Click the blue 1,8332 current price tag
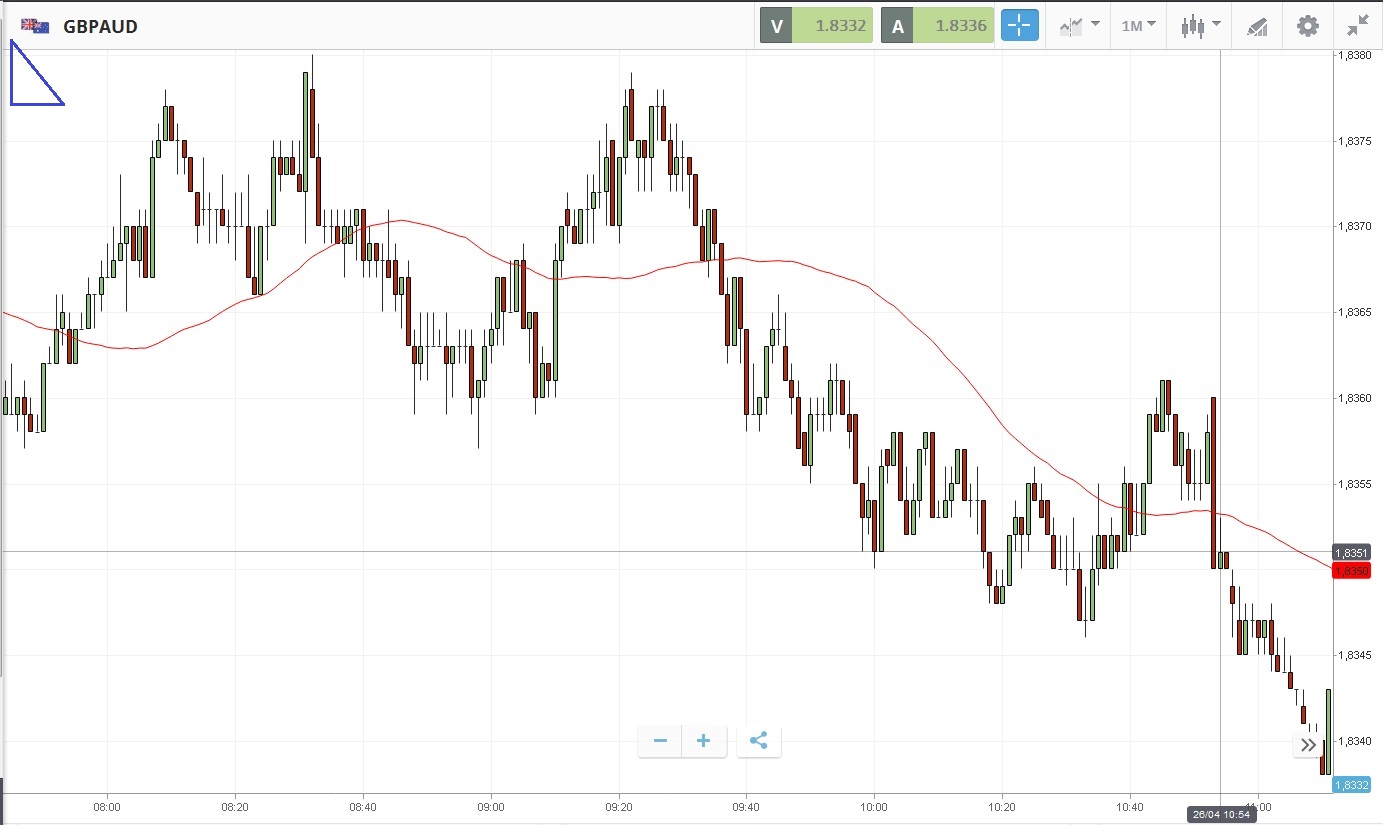Viewport: 1383px width, 825px height. [1352, 785]
